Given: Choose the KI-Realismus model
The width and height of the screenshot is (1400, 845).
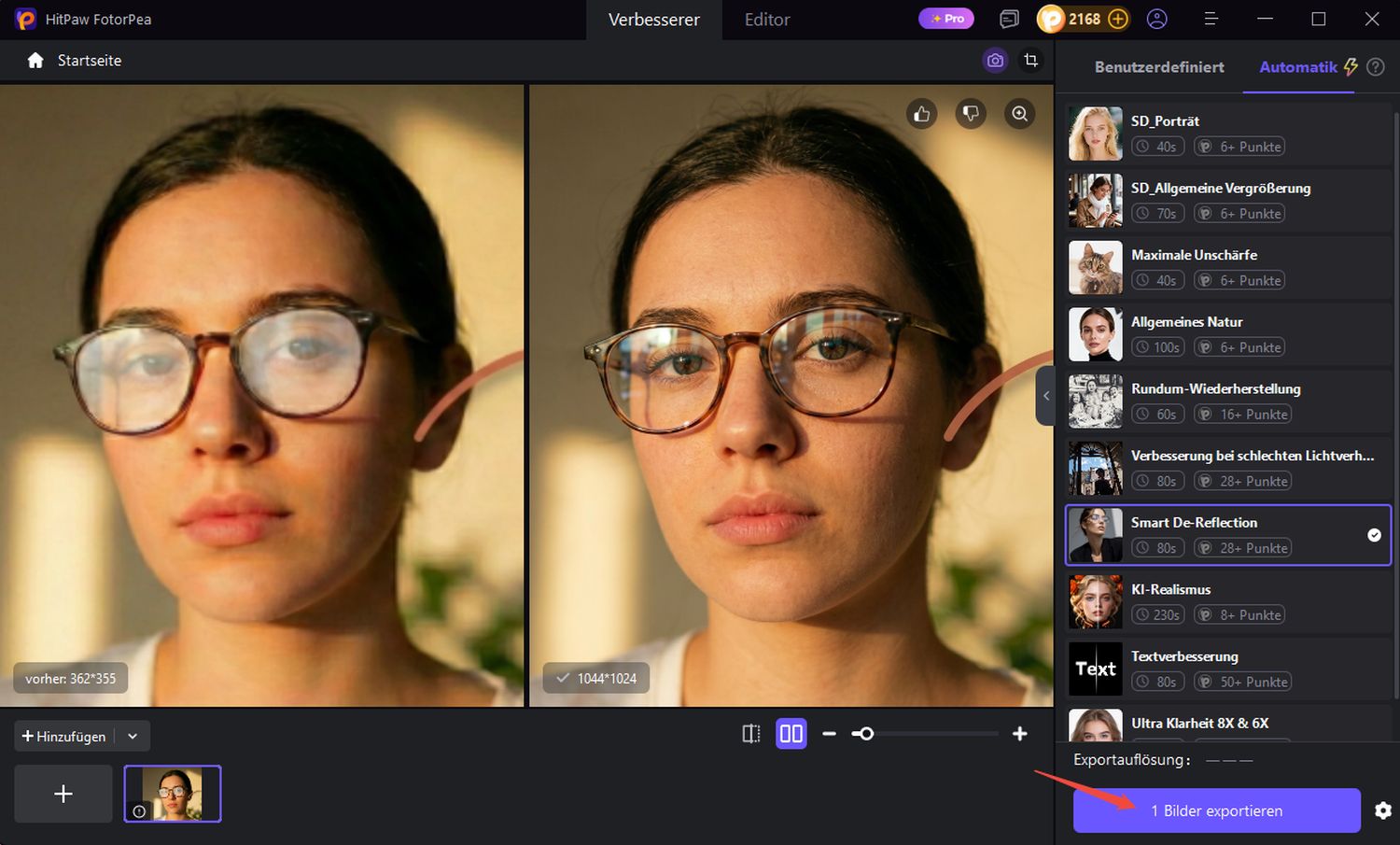Looking at the screenshot, I should tap(1228, 602).
